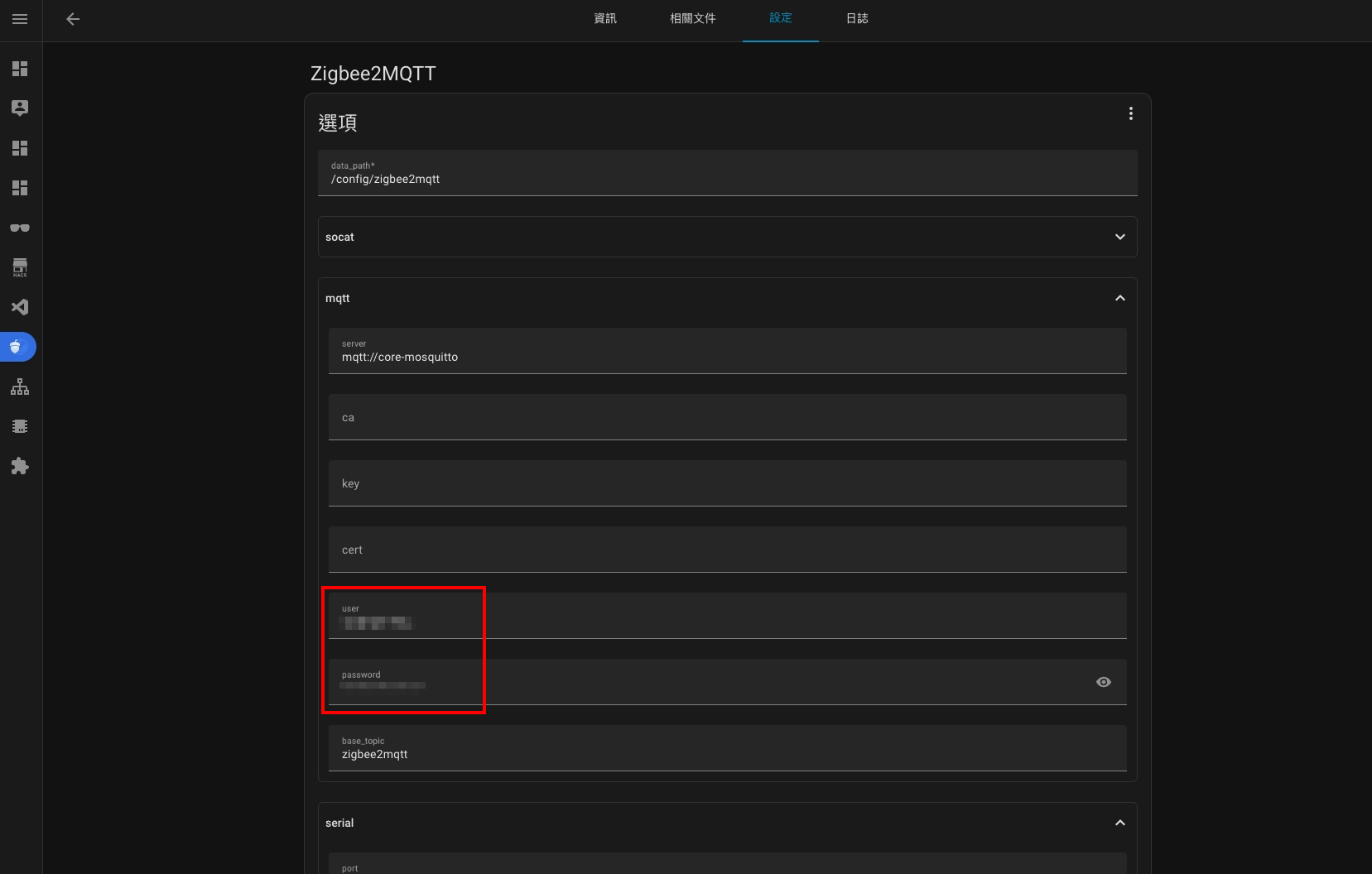Click the sunglasses sidebar icon
Image resolution: width=1372 pixels, height=874 pixels.
click(20, 228)
